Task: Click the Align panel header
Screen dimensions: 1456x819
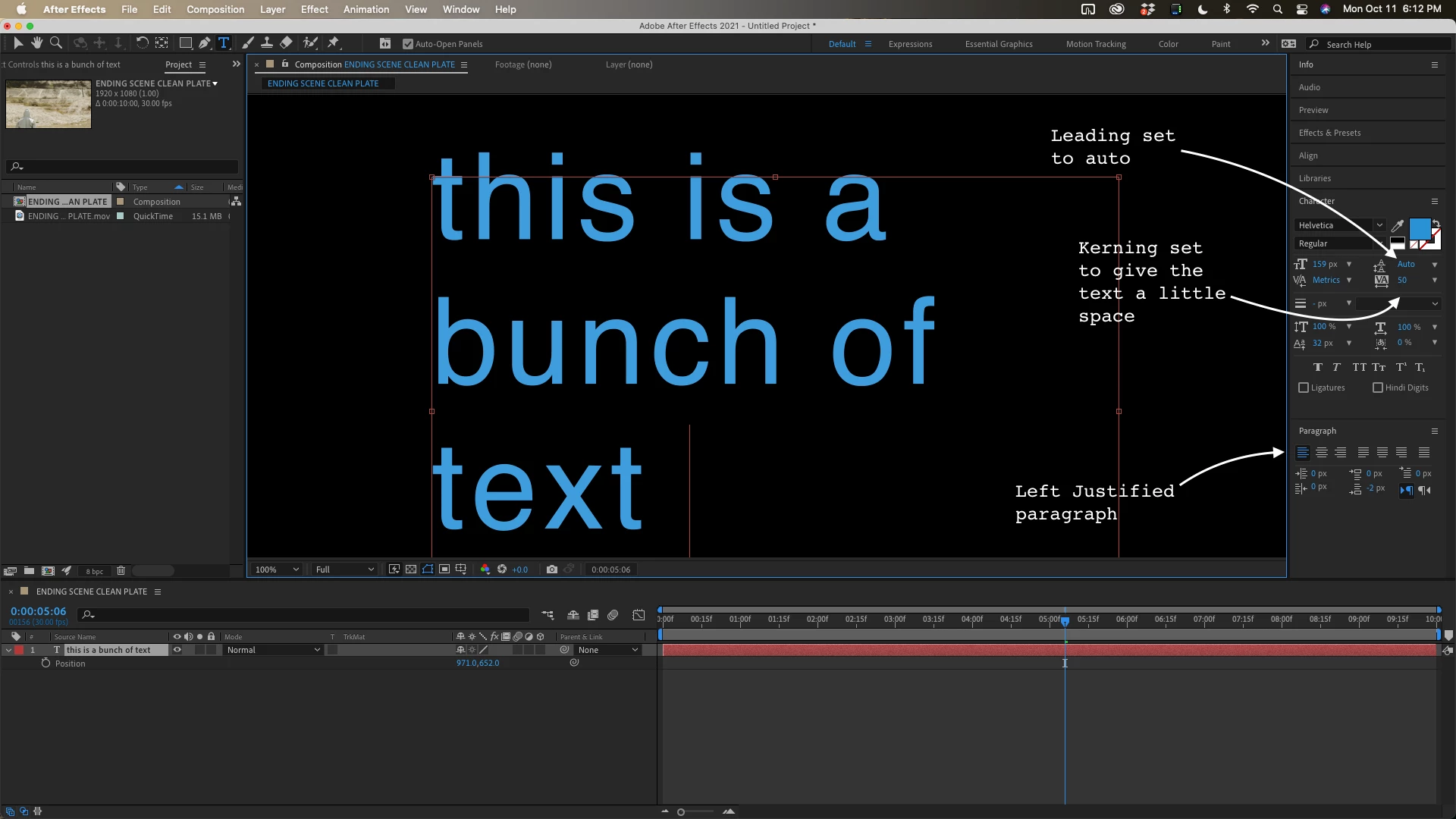Action: [x=1308, y=155]
